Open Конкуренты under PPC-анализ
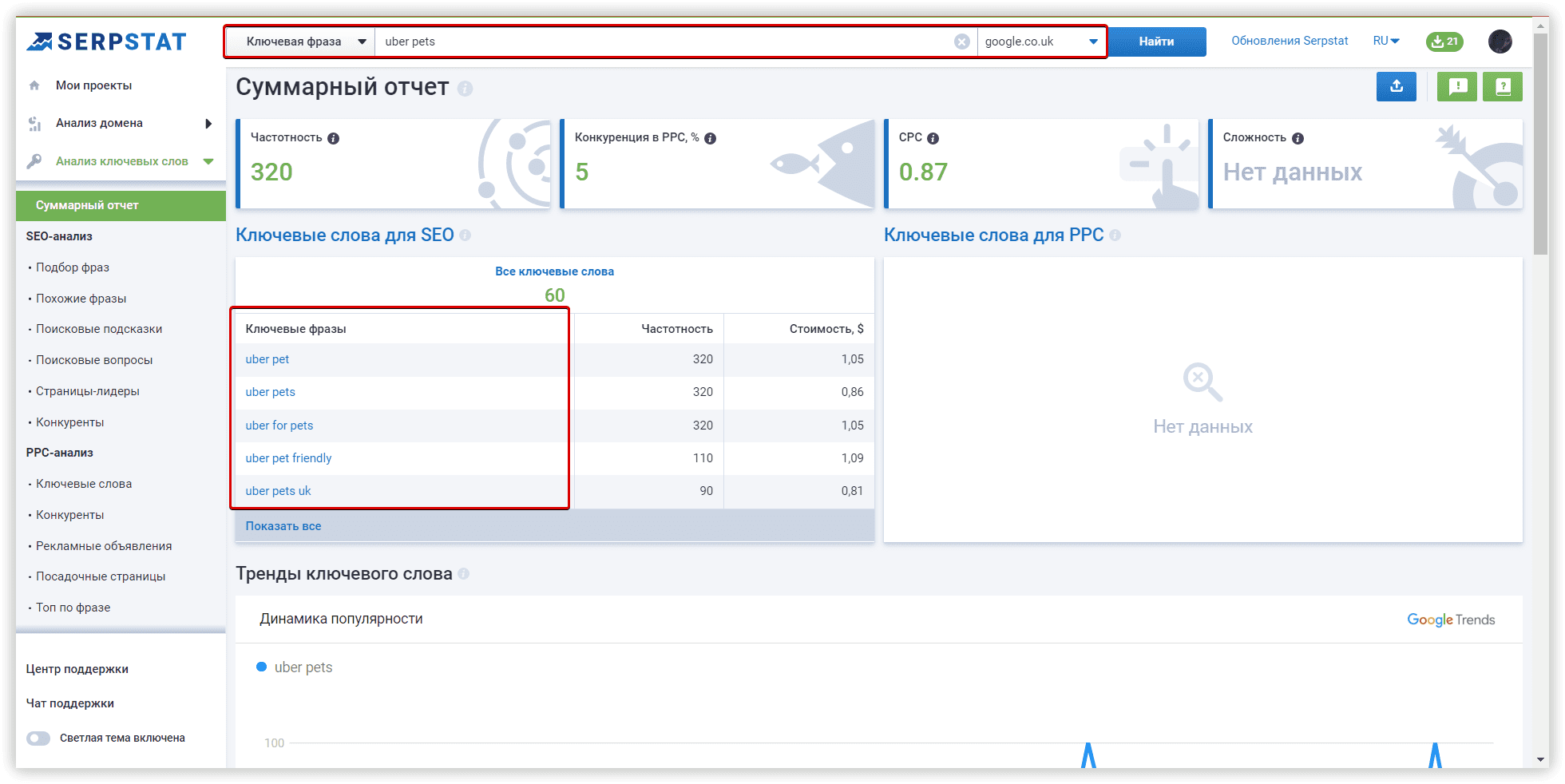Viewport: 1565px width, 784px height. click(x=70, y=515)
